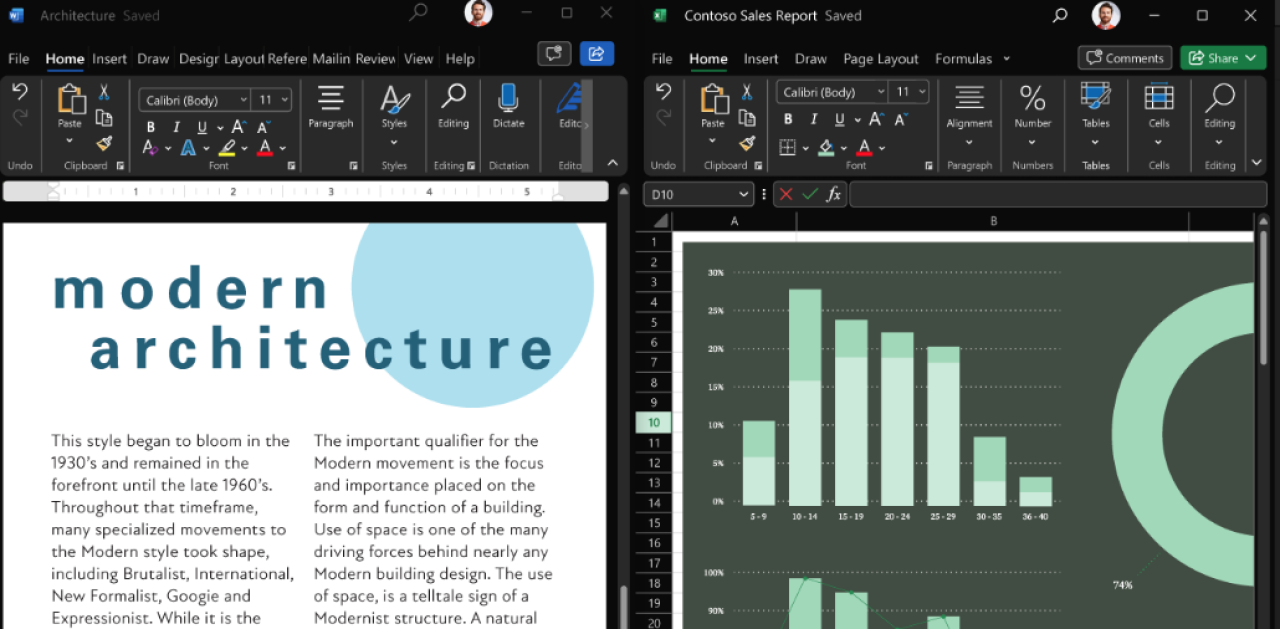Switch to the Formulas ribbon tab
Viewport: 1280px width, 629px height.
click(961, 59)
